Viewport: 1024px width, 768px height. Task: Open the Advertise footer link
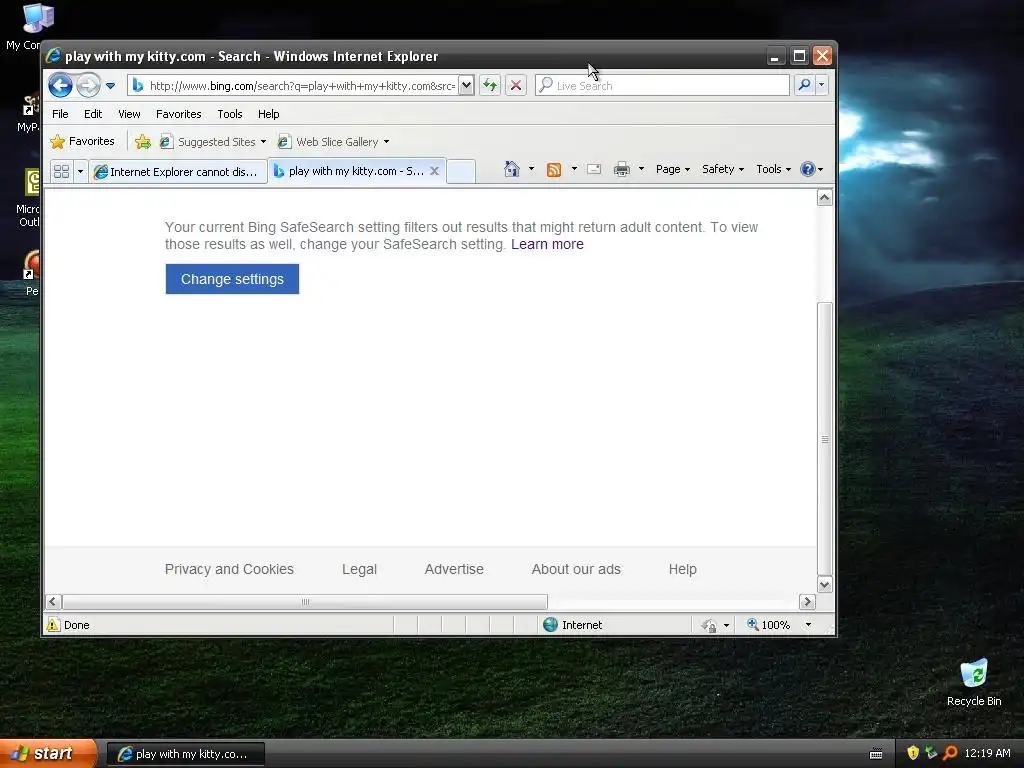coord(454,569)
